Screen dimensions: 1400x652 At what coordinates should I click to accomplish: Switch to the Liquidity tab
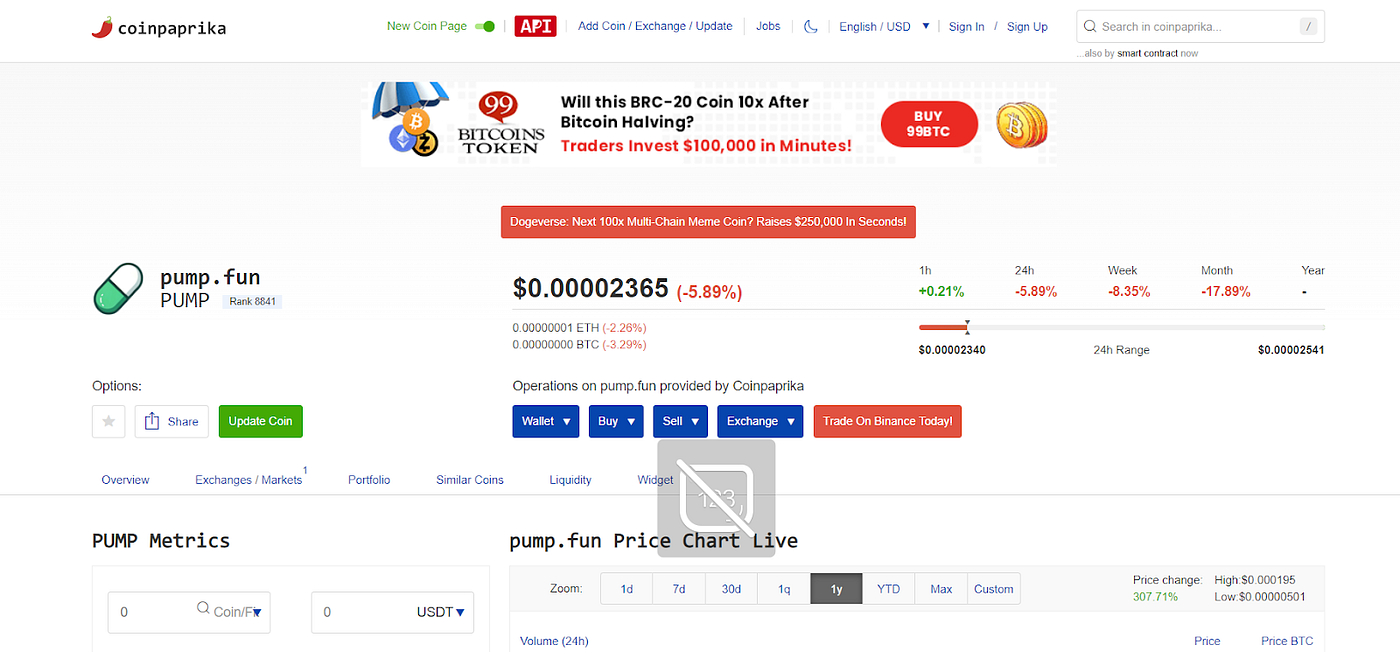tap(570, 480)
